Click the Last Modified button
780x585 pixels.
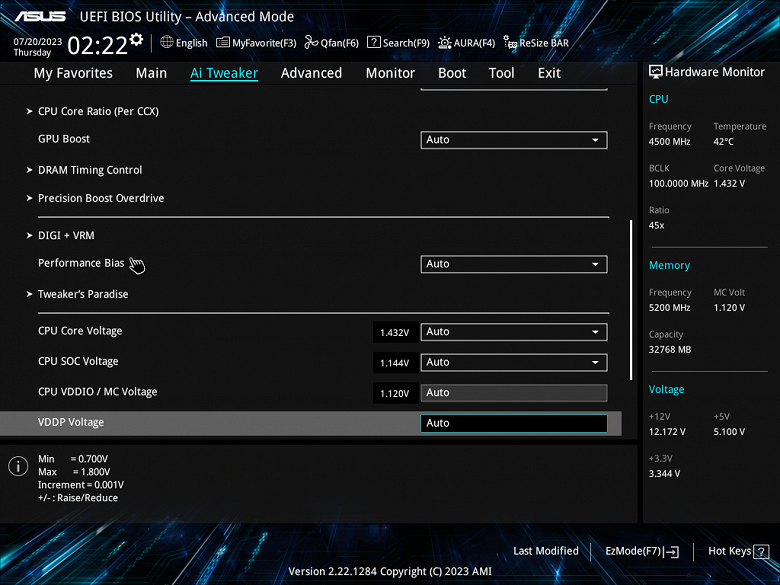[546, 551]
